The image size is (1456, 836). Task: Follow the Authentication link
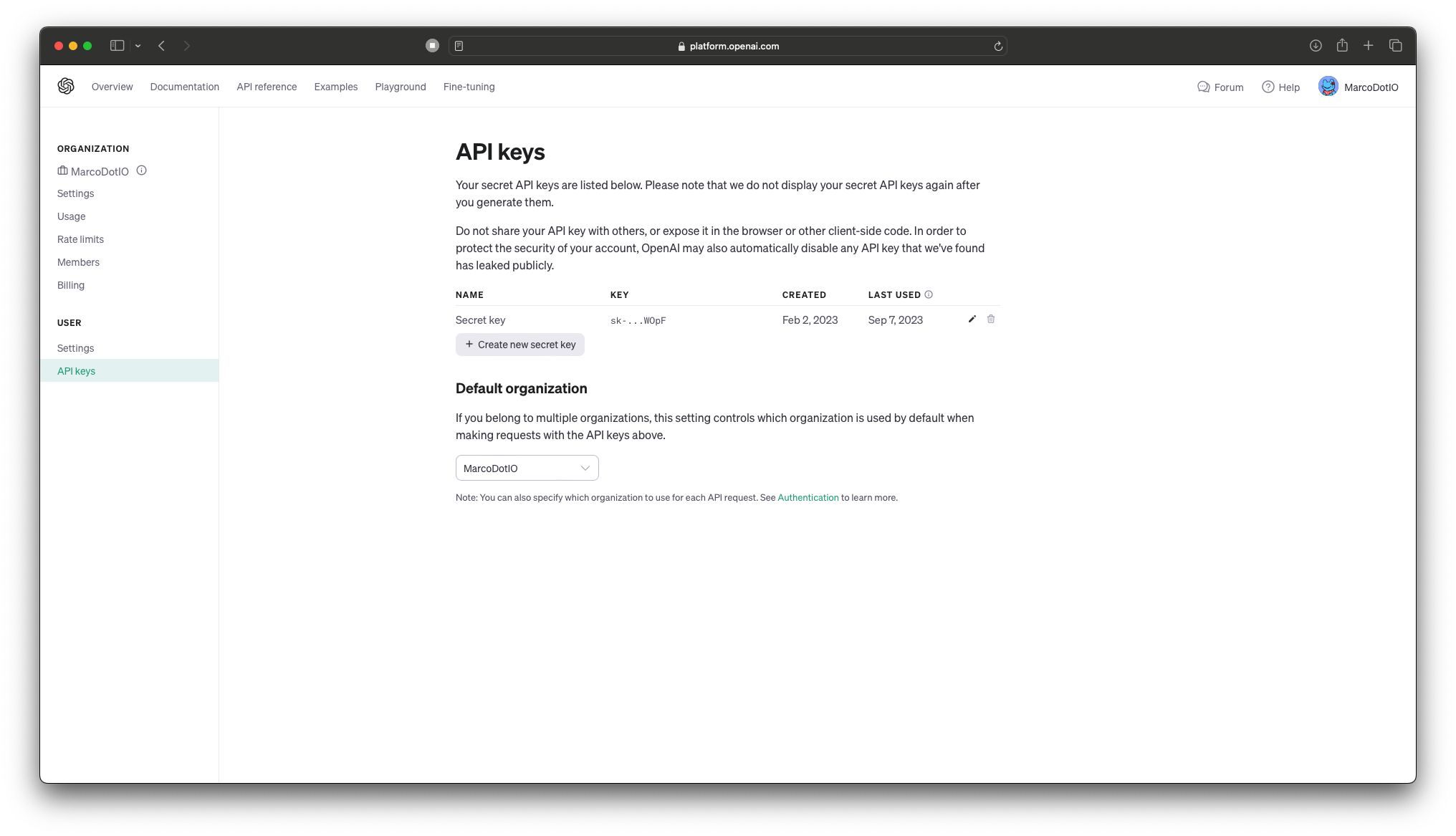808,498
